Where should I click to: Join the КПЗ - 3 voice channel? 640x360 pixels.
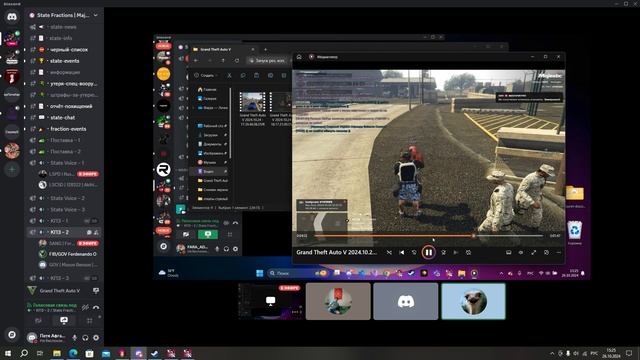(x=63, y=278)
